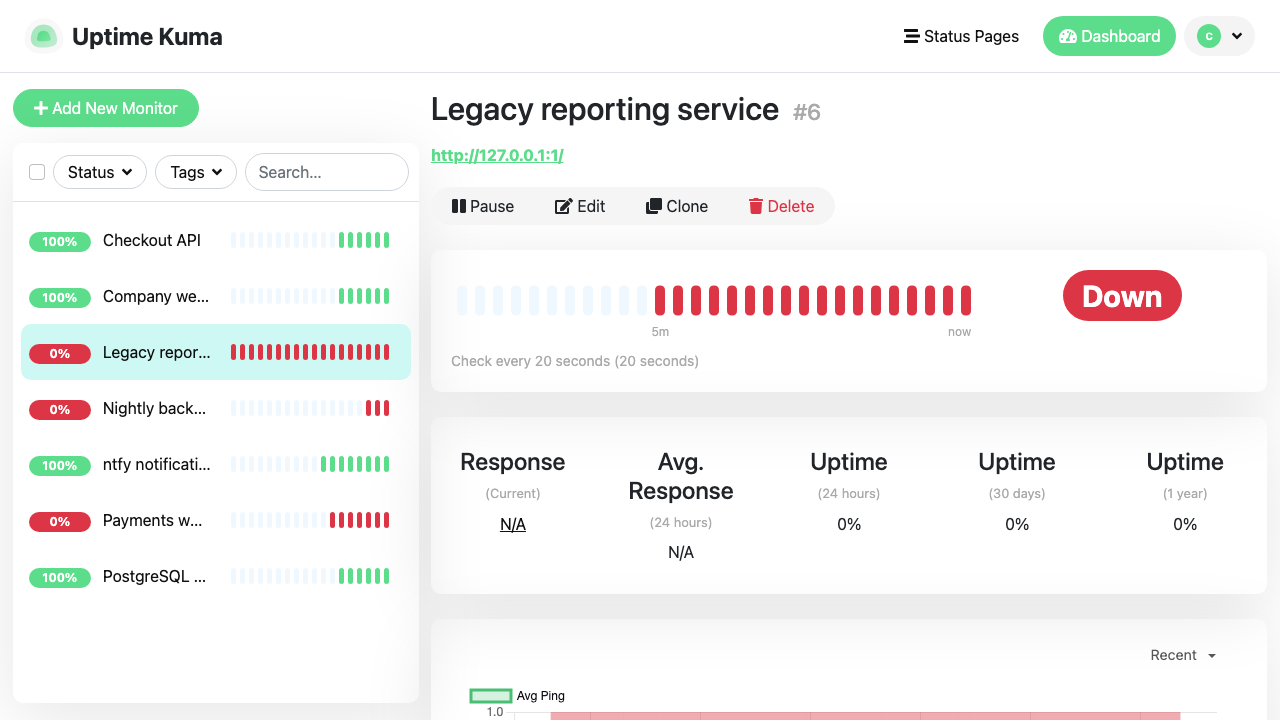Select the Nightly backup monitor
Viewport: 1280px width, 720px height.
216,408
